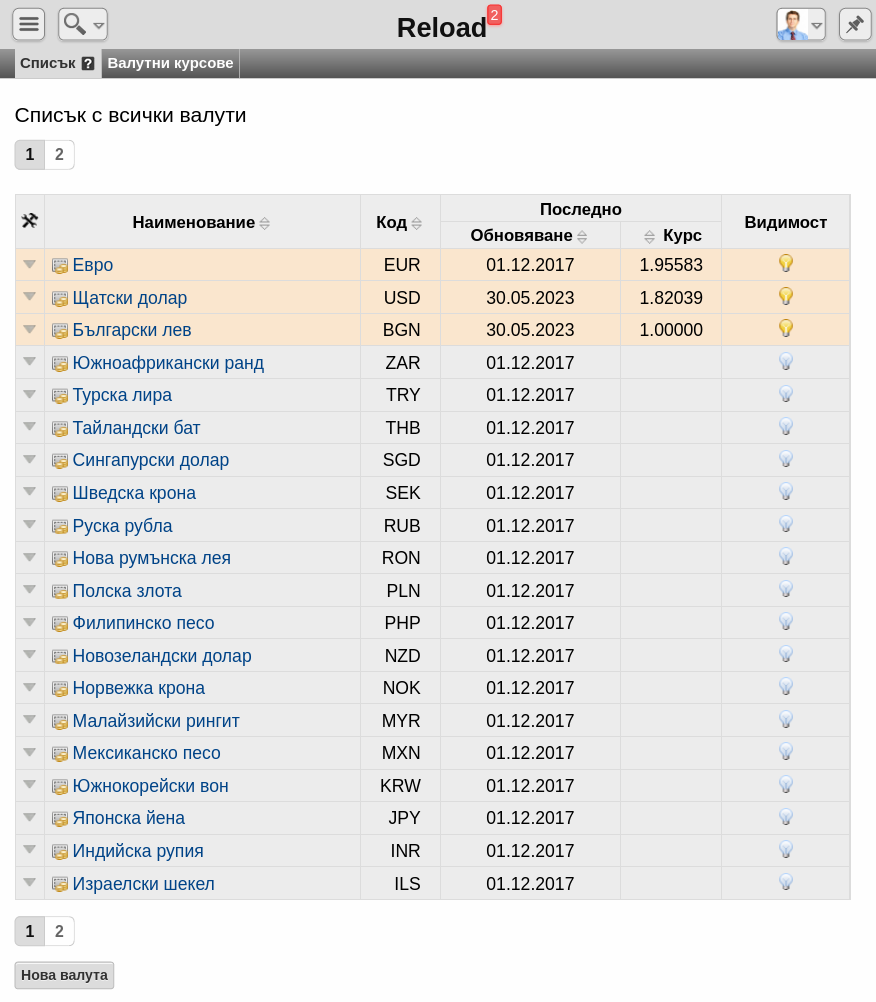Viewport: 876px width, 1002px height.
Task: Go to page 2 in the top pager
Action: [x=59, y=155]
